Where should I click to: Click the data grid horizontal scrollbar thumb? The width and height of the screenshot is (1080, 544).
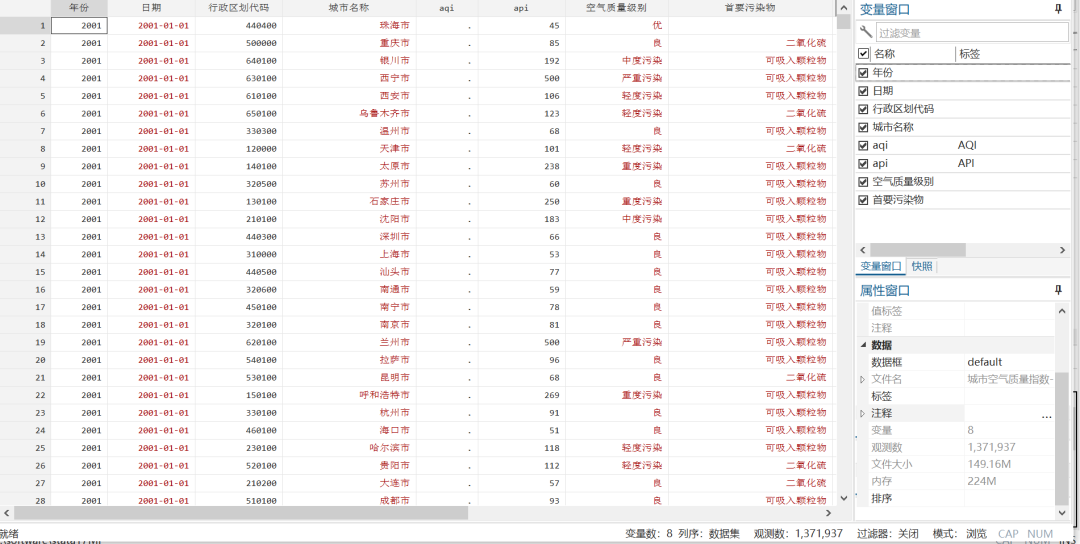(x=240, y=513)
